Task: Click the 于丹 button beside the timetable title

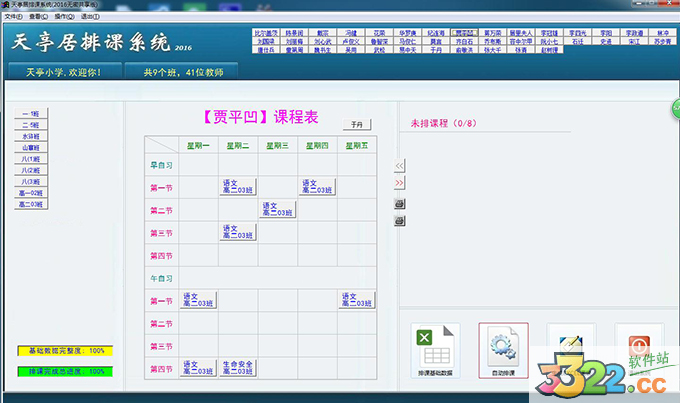Action: coord(357,125)
